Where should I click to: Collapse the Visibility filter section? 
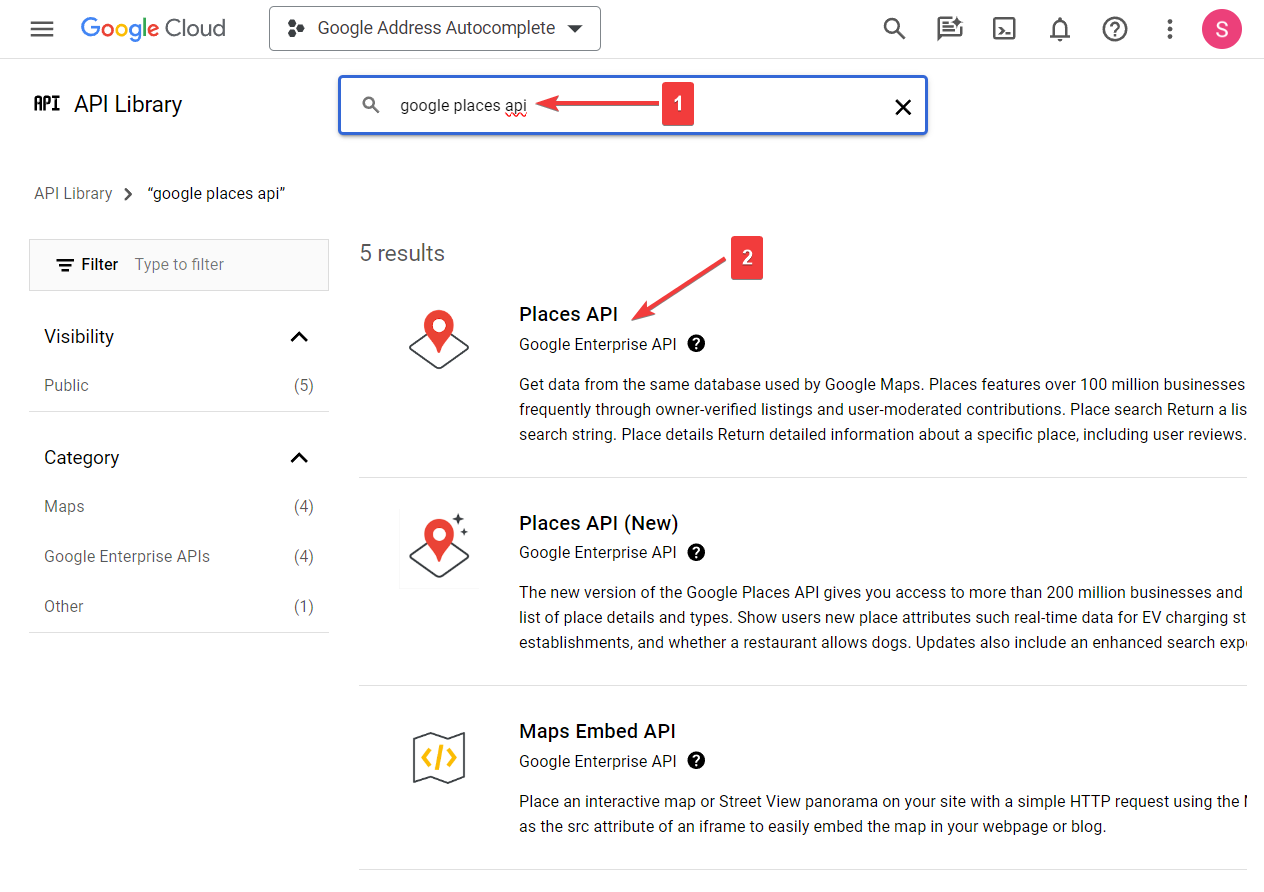(x=299, y=337)
